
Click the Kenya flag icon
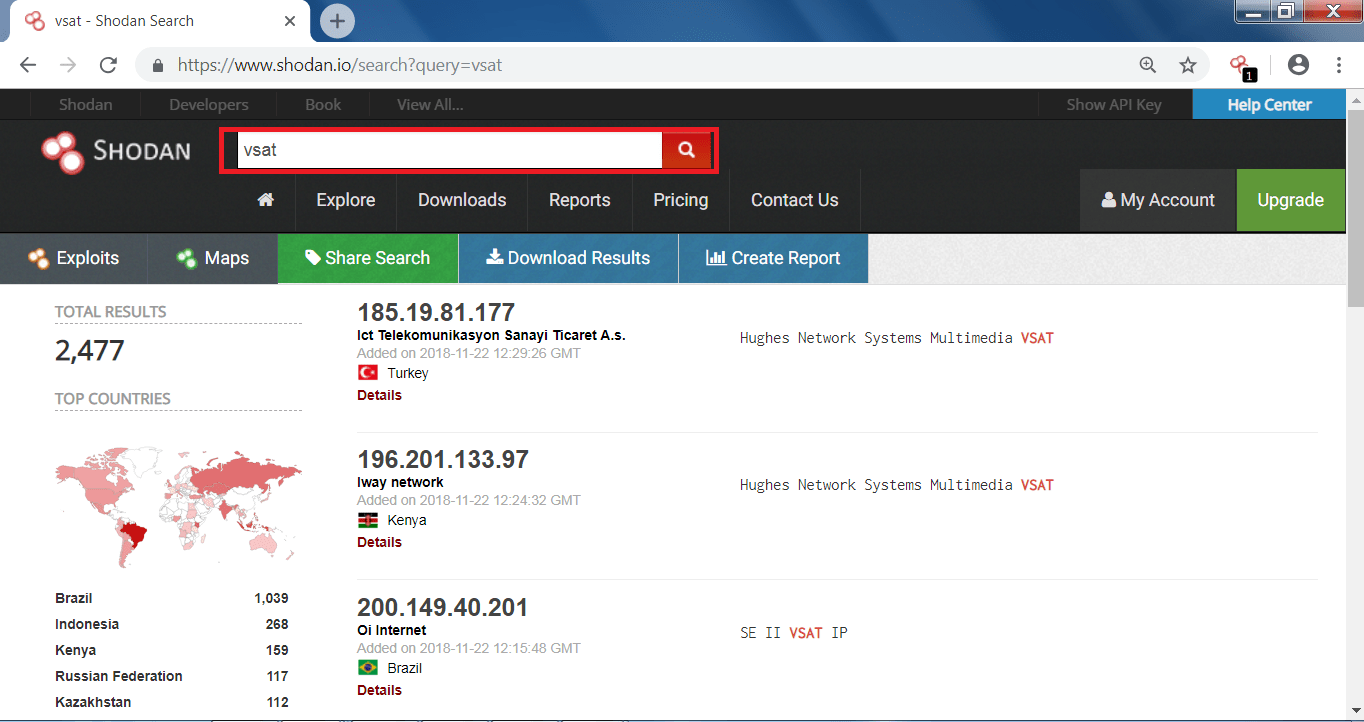click(367, 520)
